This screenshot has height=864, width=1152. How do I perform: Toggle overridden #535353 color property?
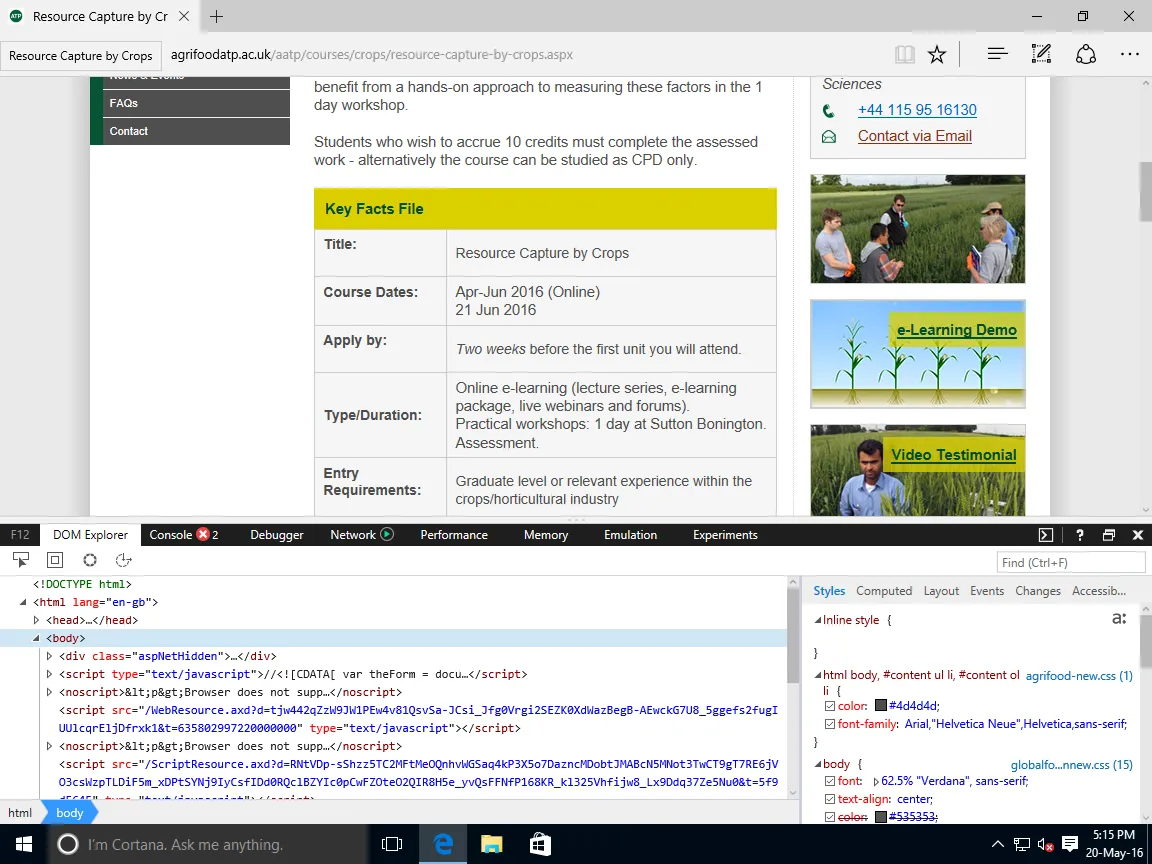tap(829, 817)
